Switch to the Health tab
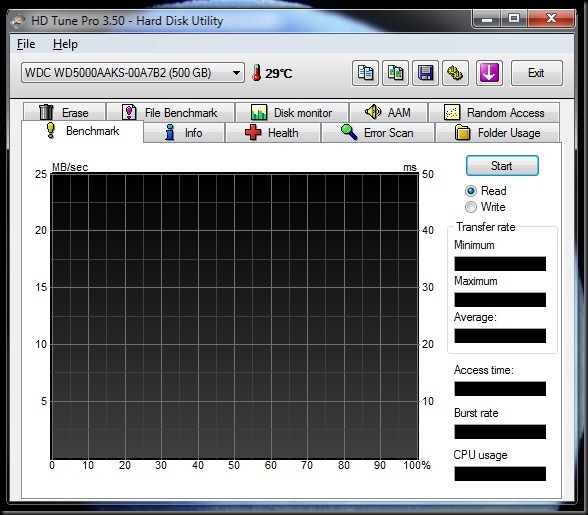The width and height of the screenshot is (588, 515). click(x=273, y=133)
